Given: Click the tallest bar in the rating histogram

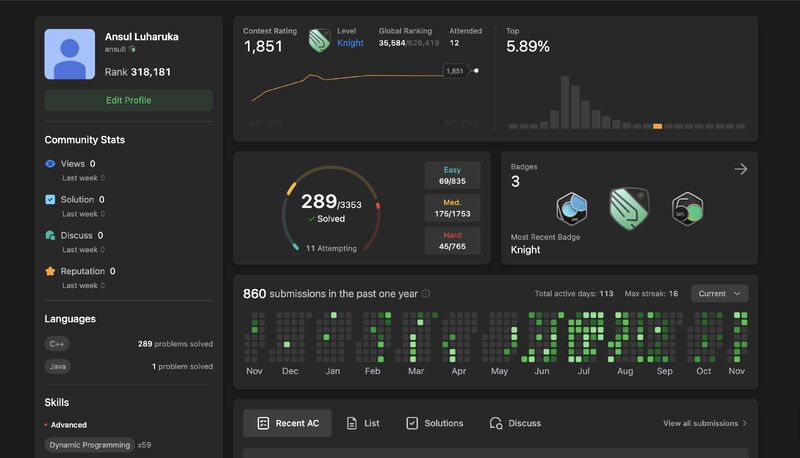Looking at the screenshot, I should (x=565, y=102).
